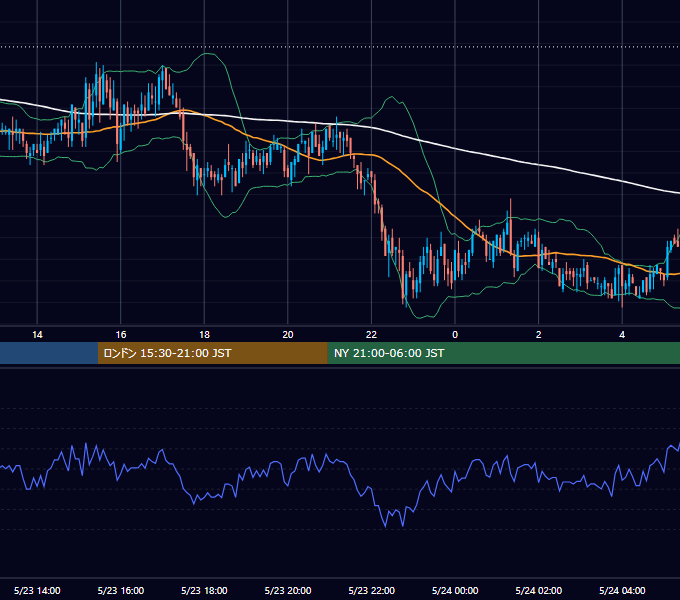Click the ロンドン 15:30-21:00 JST session bar
This screenshot has height=600, width=680.
[x=212, y=353]
